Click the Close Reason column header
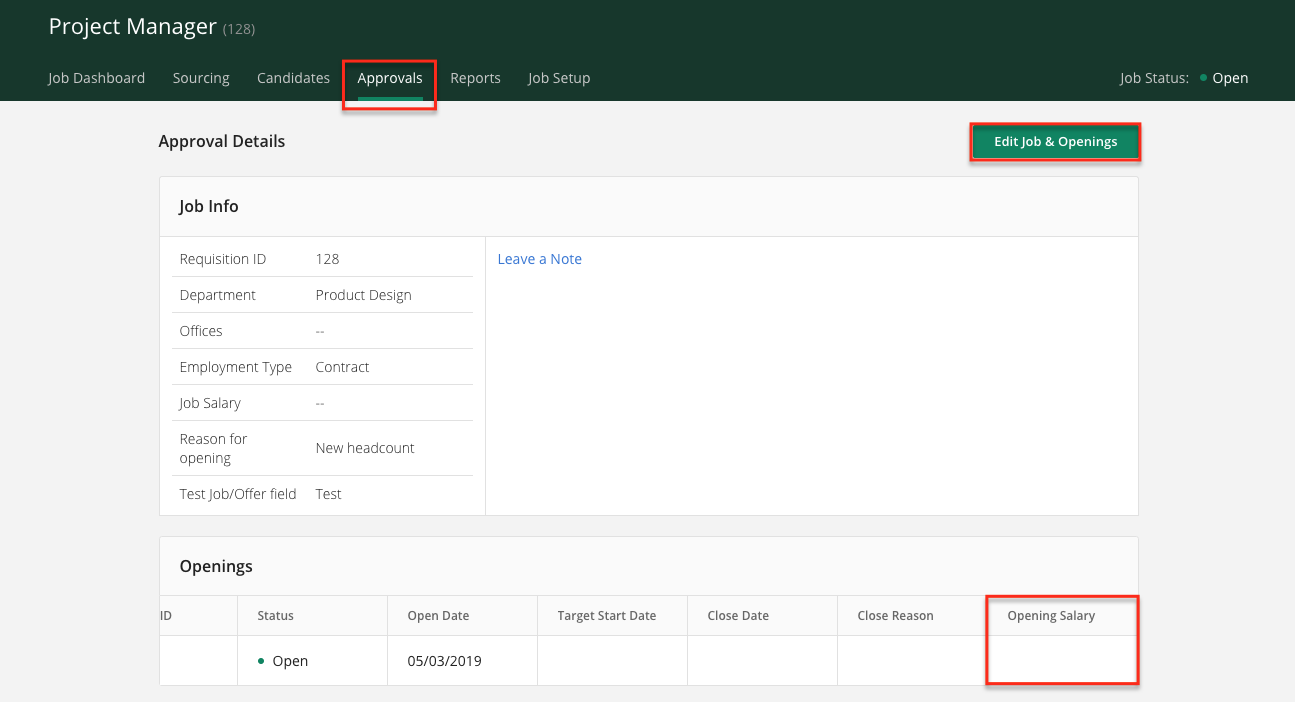 click(x=895, y=616)
